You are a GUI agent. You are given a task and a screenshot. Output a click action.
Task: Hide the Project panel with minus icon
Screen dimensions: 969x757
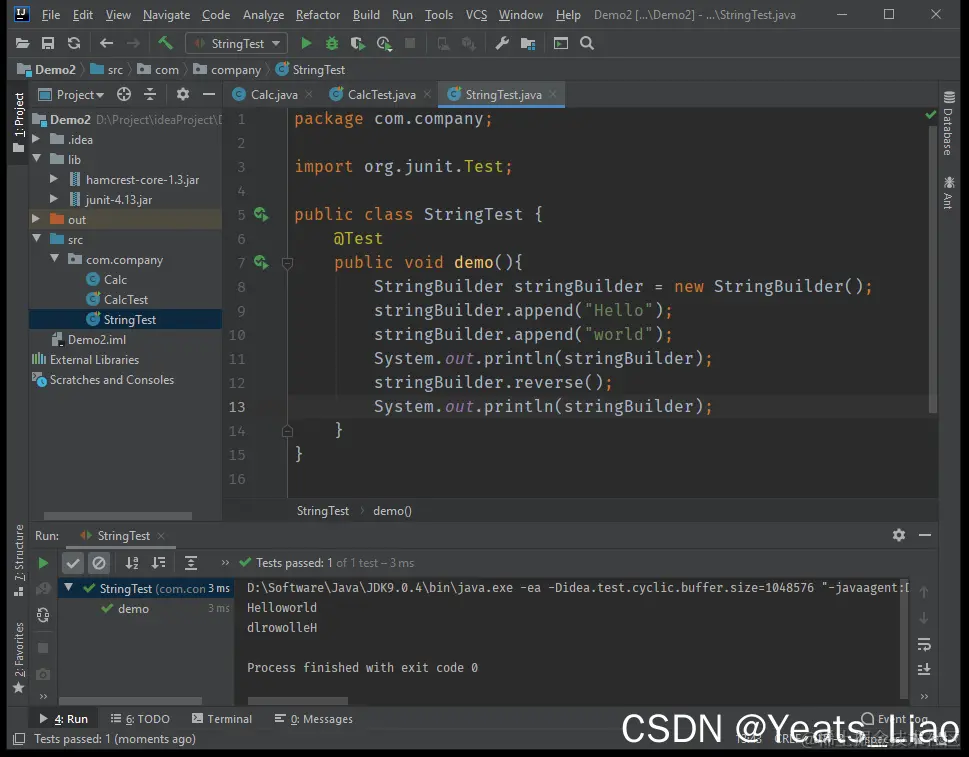(209, 94)
